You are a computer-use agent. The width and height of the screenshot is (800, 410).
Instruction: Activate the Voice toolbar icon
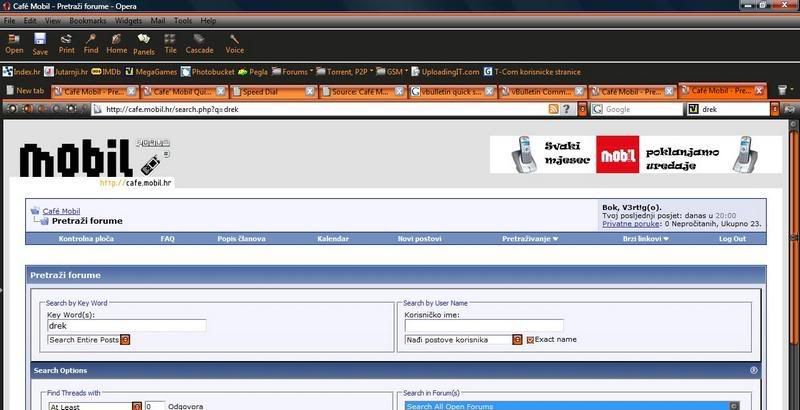pyautogui.click(x=235, y=44)
